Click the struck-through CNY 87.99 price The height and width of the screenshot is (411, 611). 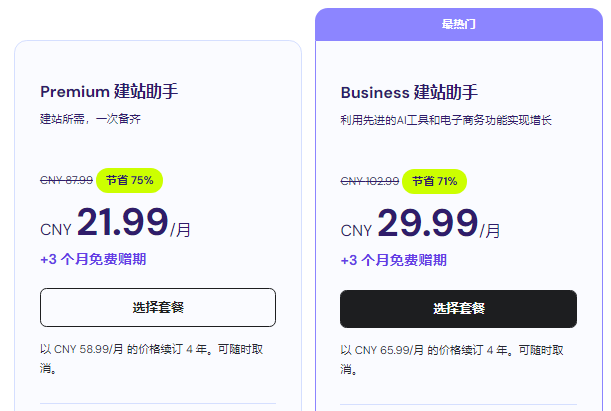(66, 181)
